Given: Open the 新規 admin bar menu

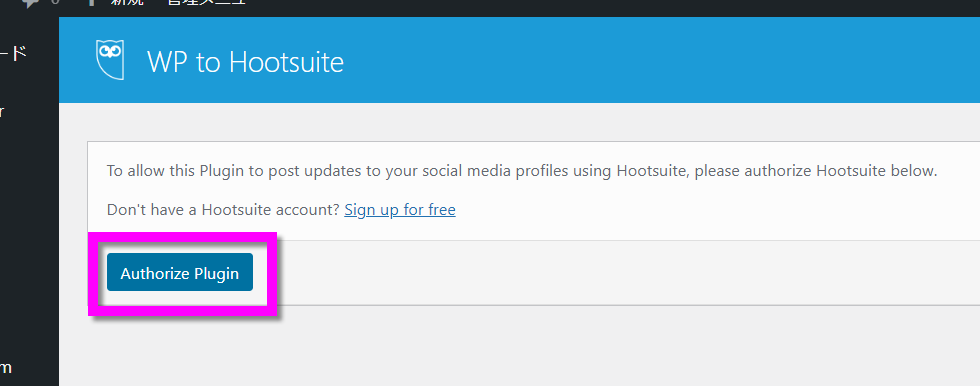Looking at the screenshot, I should tap(127, 2).
